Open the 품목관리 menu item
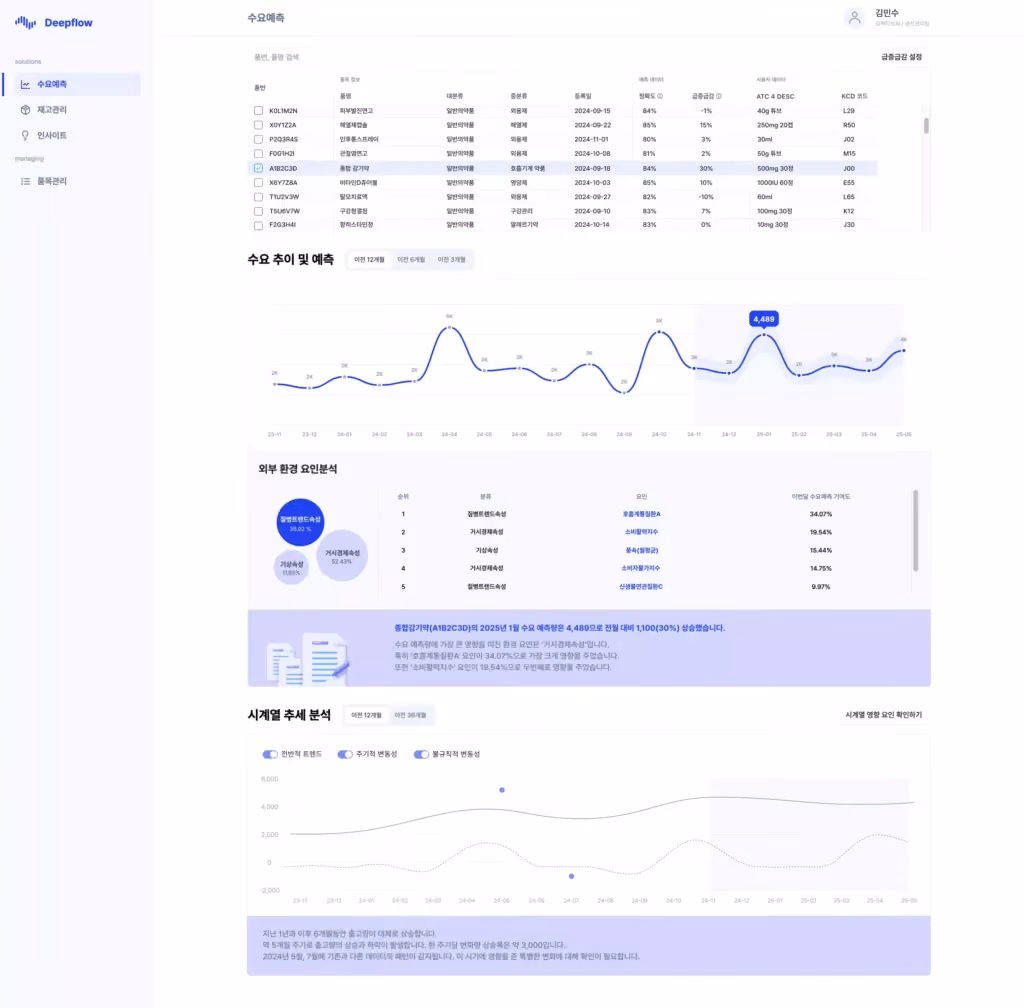 77,181
